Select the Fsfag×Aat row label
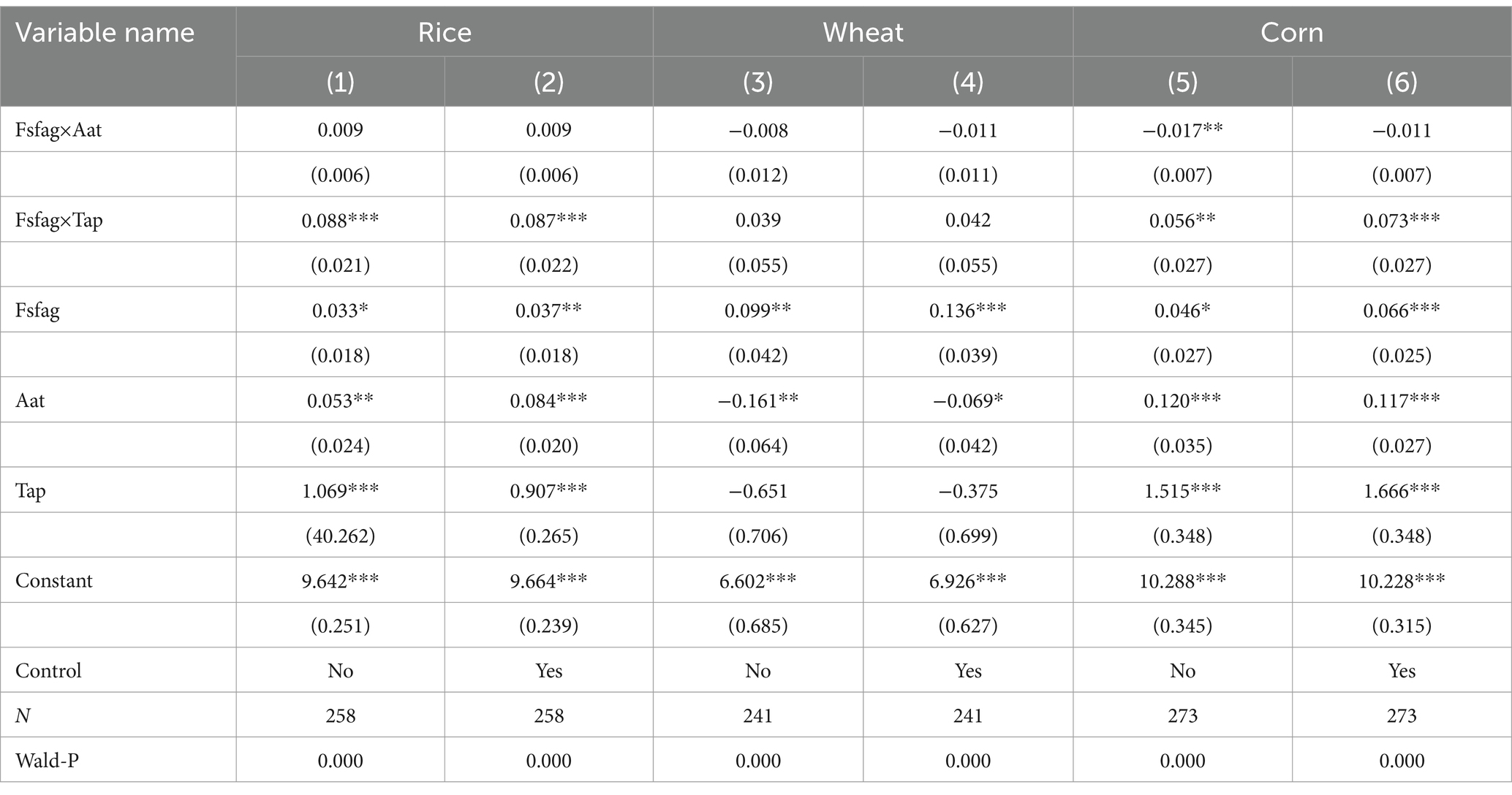Screen dimensions: 1512x795 point(58,130)
